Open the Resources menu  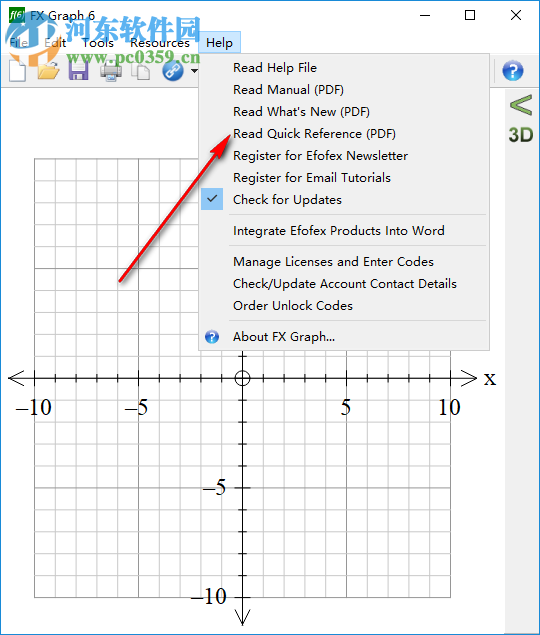pyautogui.click(x=160, y=43)
